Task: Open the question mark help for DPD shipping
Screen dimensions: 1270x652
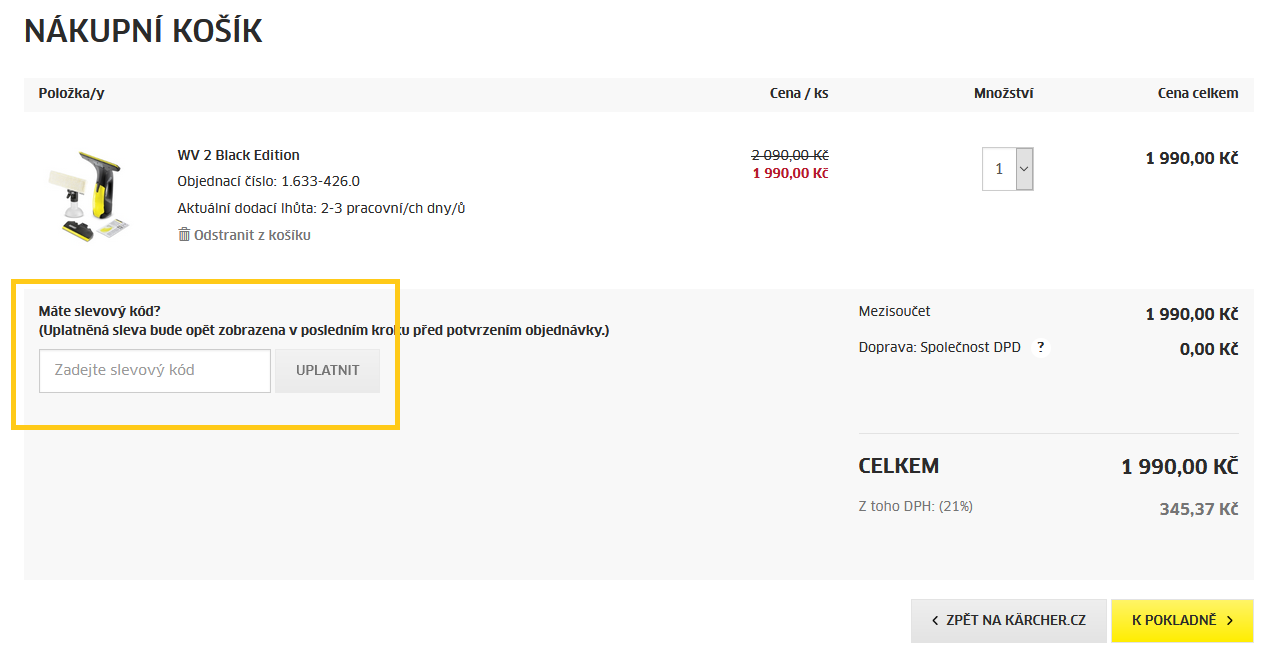Action: [x=1041, y=347]
